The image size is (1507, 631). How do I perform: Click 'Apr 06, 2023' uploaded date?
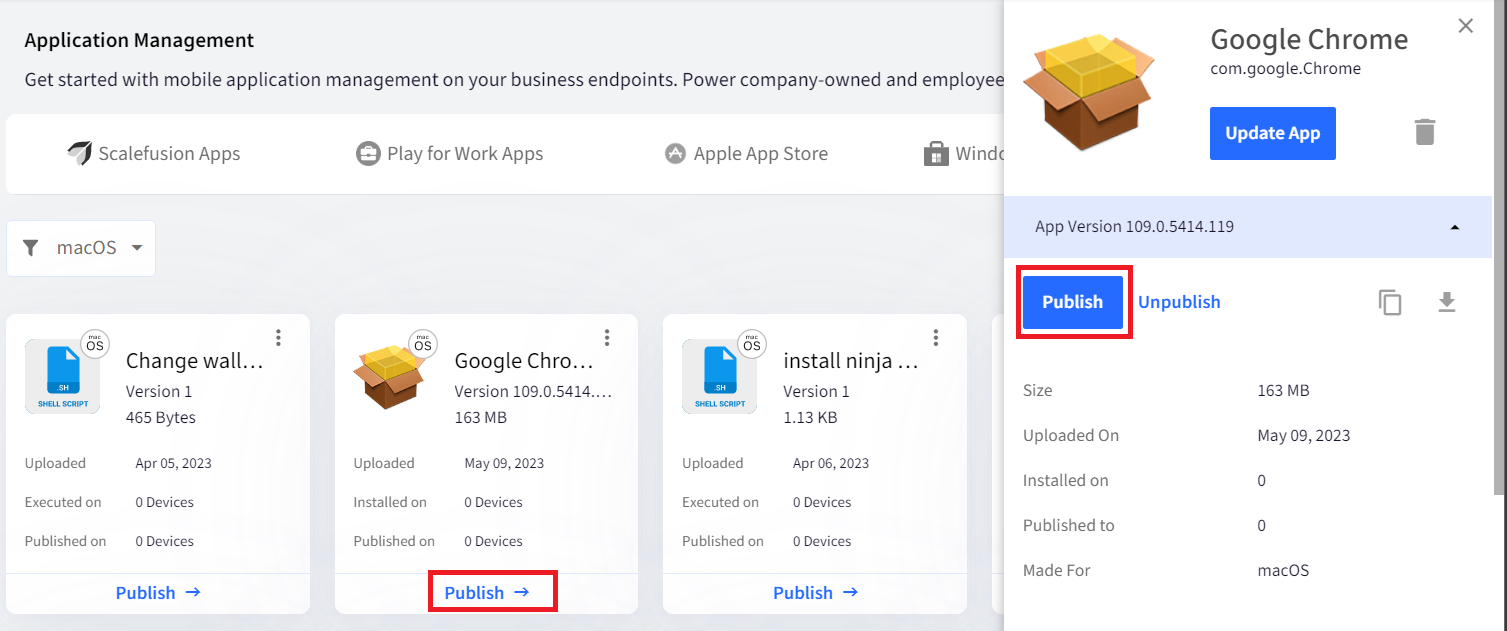pos(831,463)
